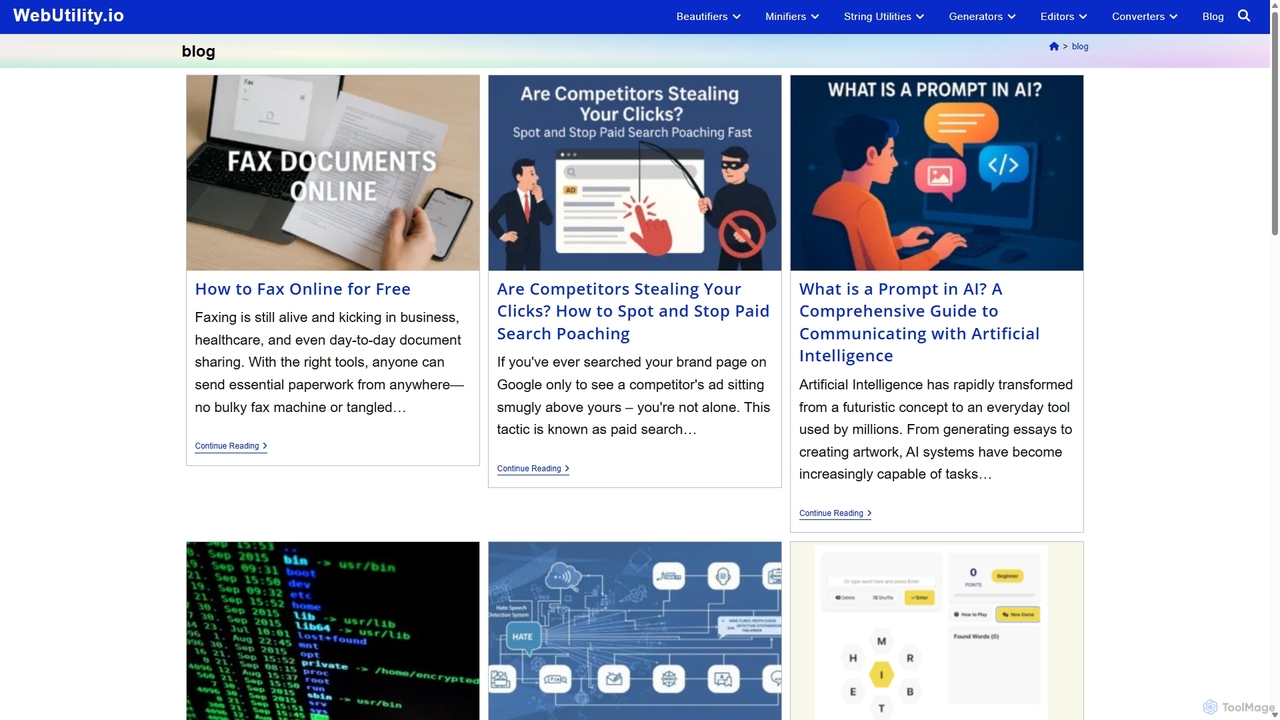
Task: Continue Reading the Prompt in AI post
Action: [835, 513]
